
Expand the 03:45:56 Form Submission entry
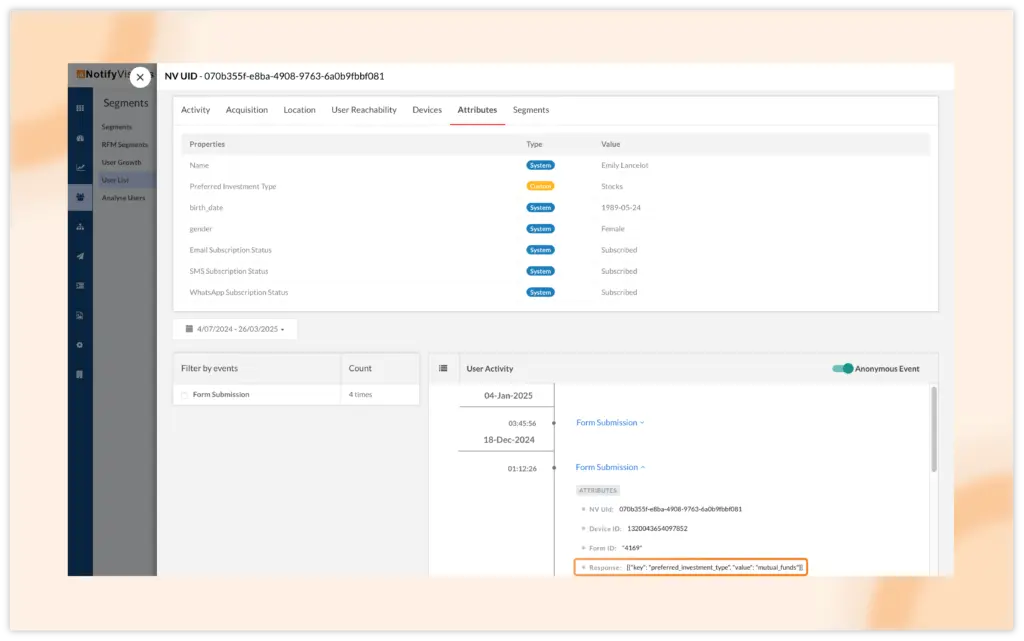pos(610,423)
